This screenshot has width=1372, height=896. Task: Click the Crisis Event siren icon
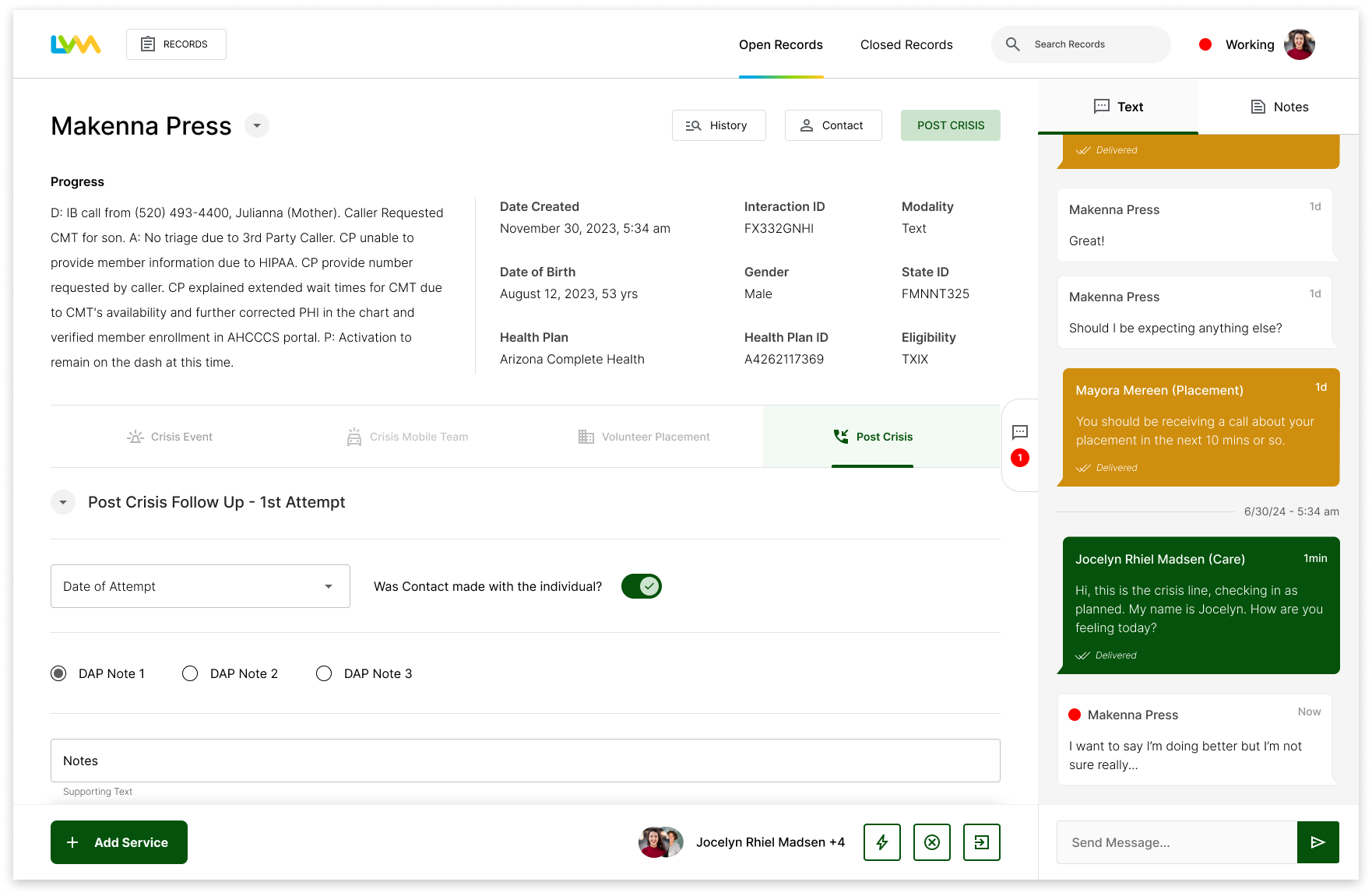tap(135, 437)
